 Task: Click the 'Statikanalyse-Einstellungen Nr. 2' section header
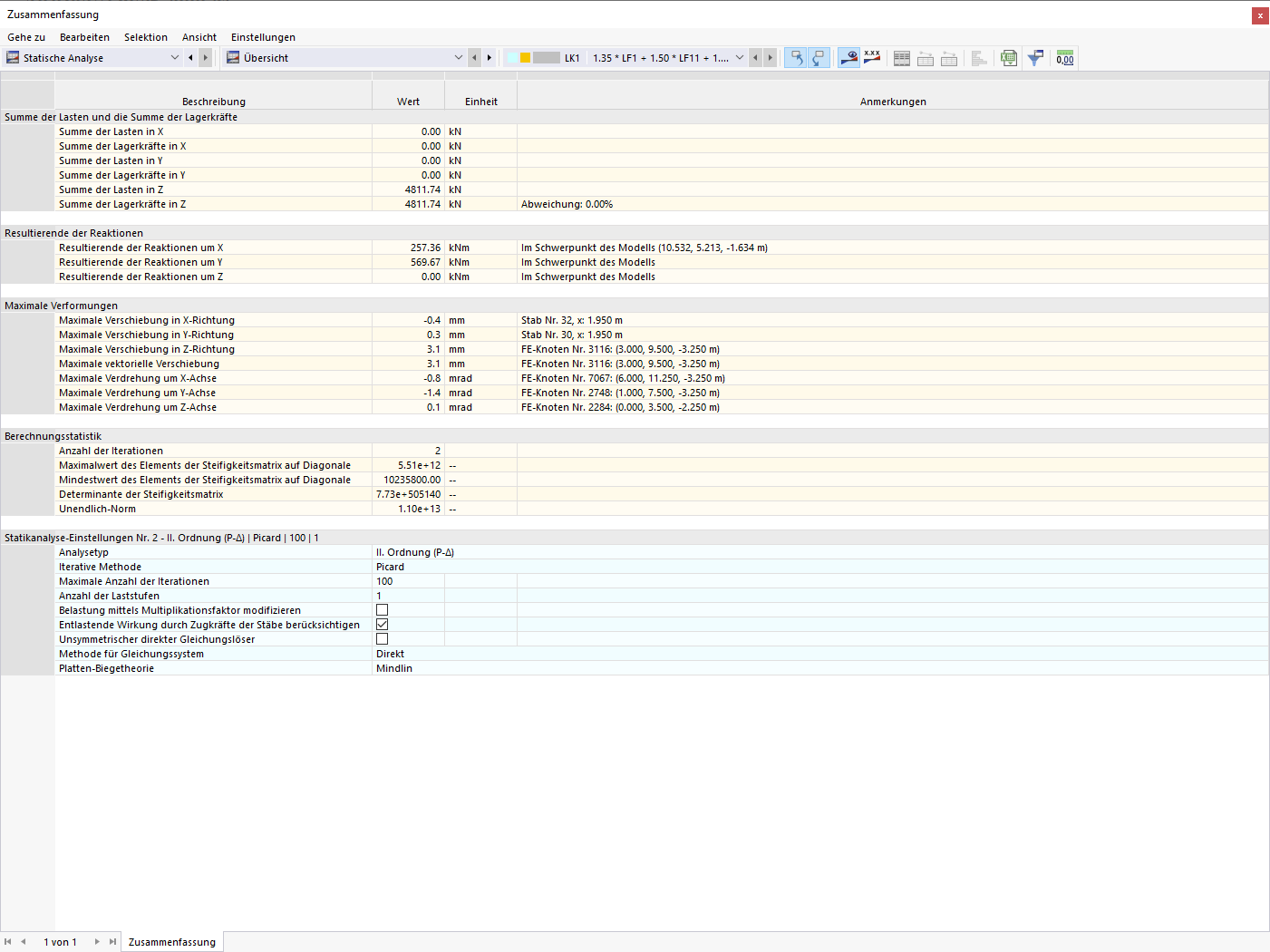point(161,538)
